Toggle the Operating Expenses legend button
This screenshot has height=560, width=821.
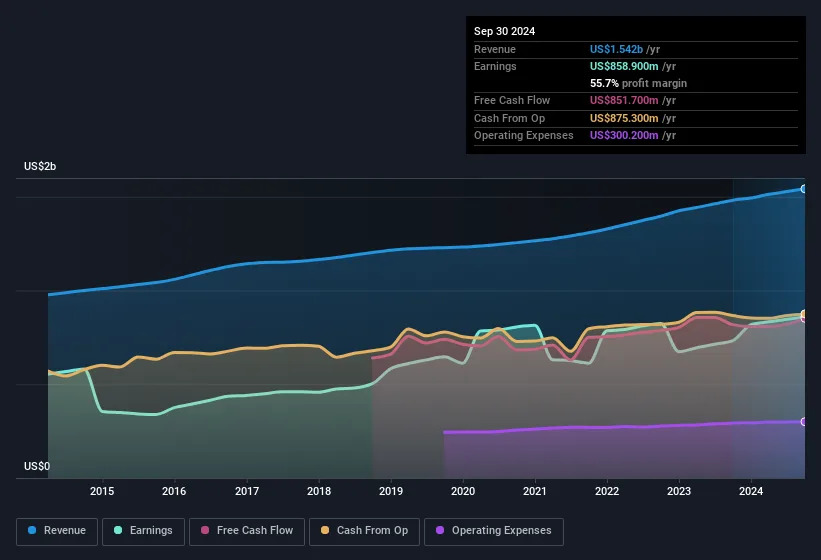click(x=494, y=531)
